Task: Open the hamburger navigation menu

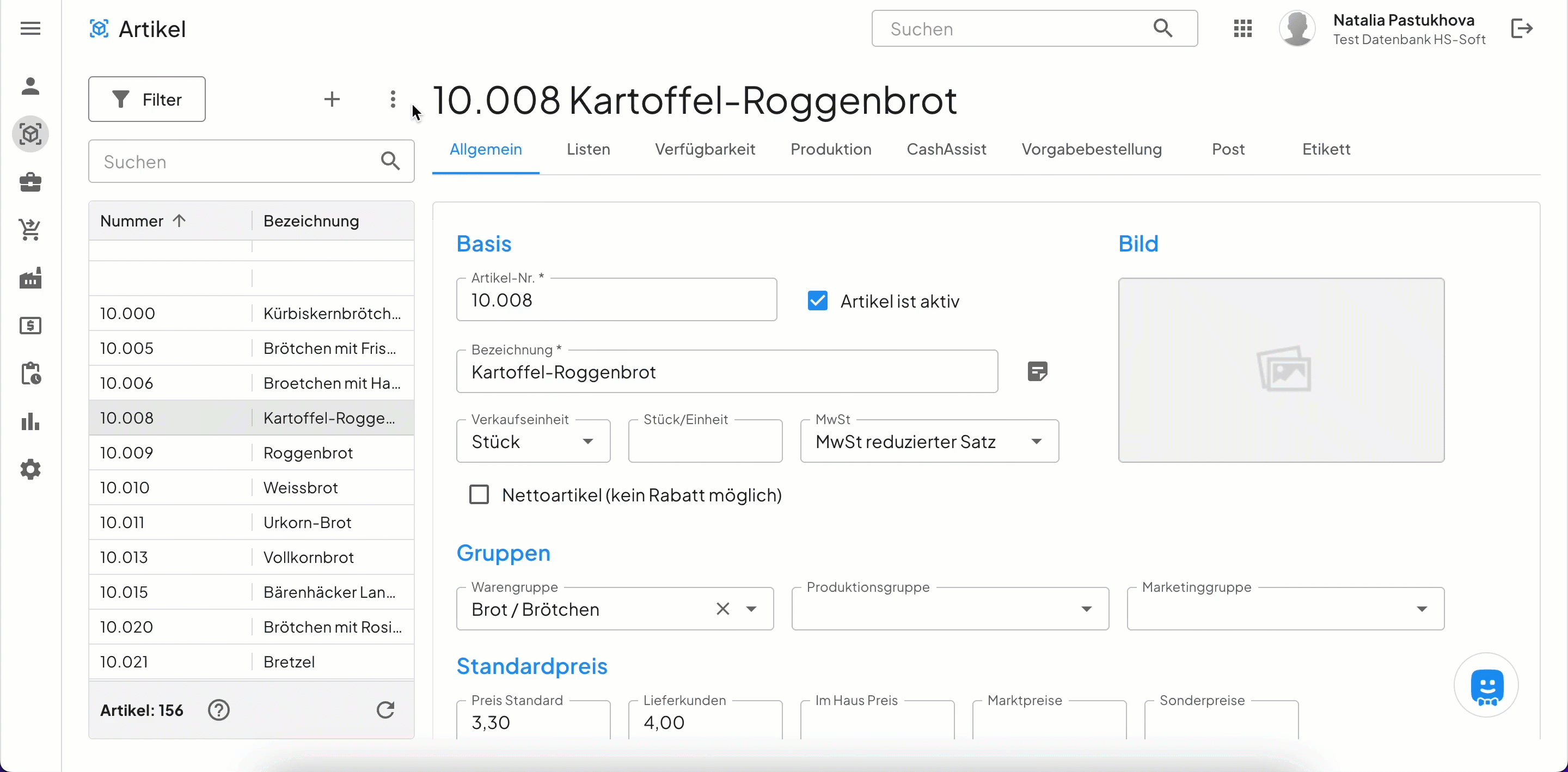Action: (x=30, y=29)
